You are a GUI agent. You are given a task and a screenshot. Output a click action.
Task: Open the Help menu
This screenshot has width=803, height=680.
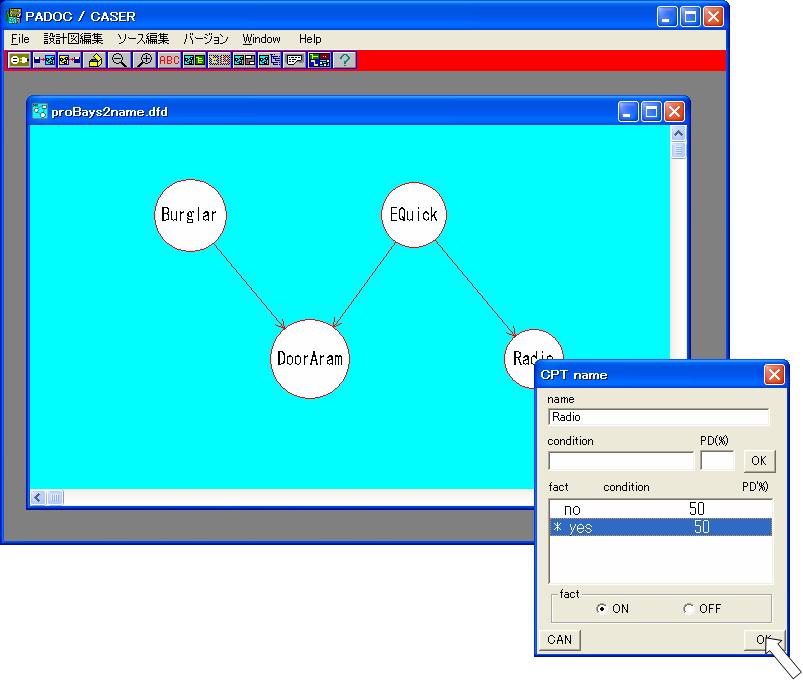tap(310, 39)
